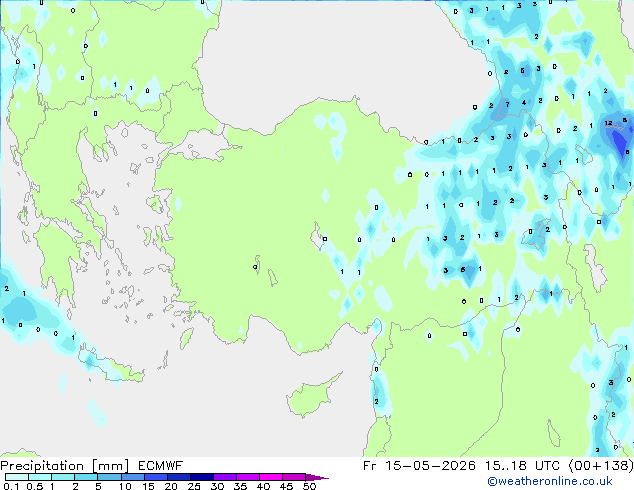634x490 pixels.
Task: Select the legend swatch between 10 and 15
Action: (133, 477)
